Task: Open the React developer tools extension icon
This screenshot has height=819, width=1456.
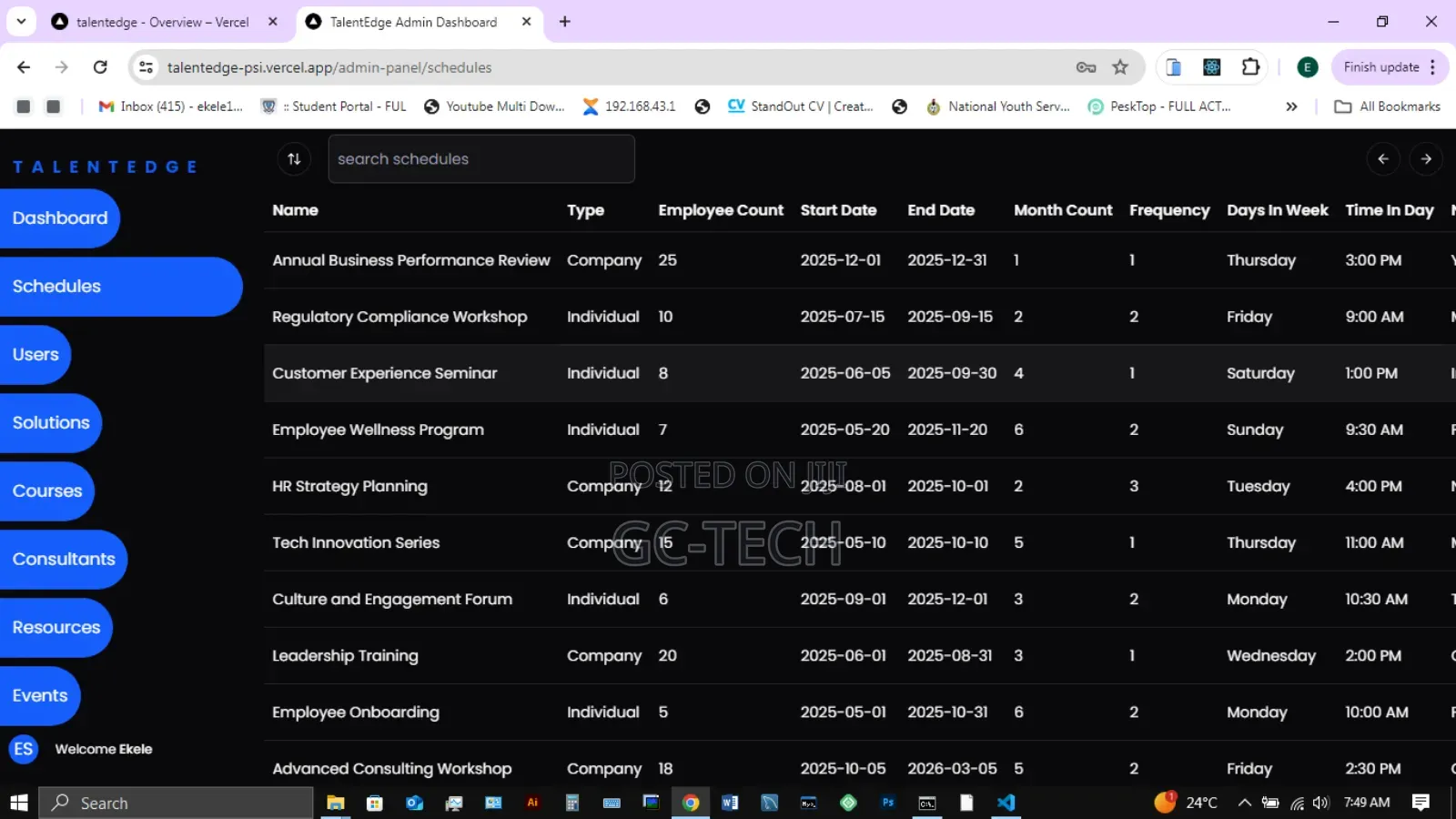Action: tap(1212, 67)
